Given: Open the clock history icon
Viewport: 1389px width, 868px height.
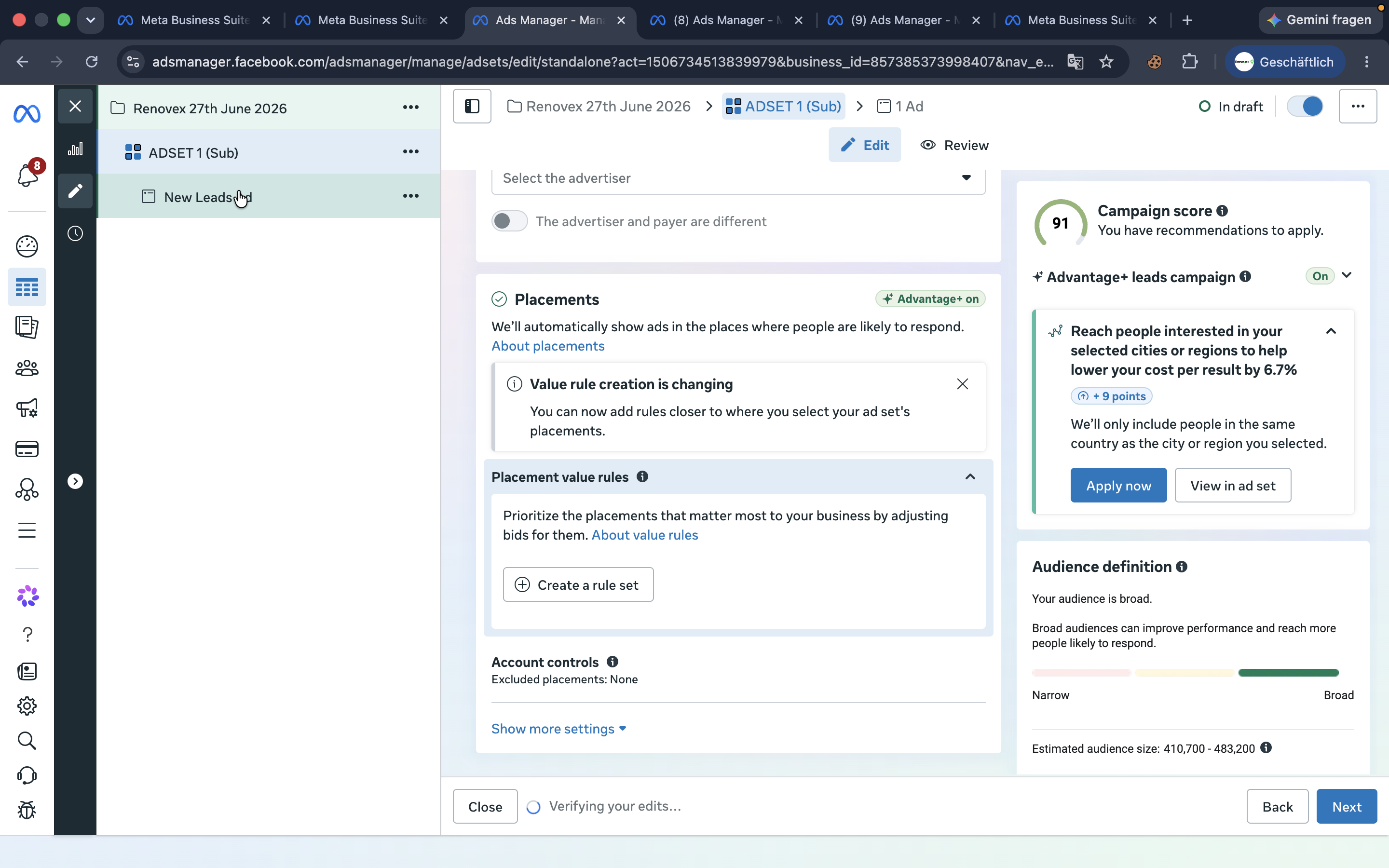Looking at the screenshot, I should pyautogui.click(x=75, y=234).
